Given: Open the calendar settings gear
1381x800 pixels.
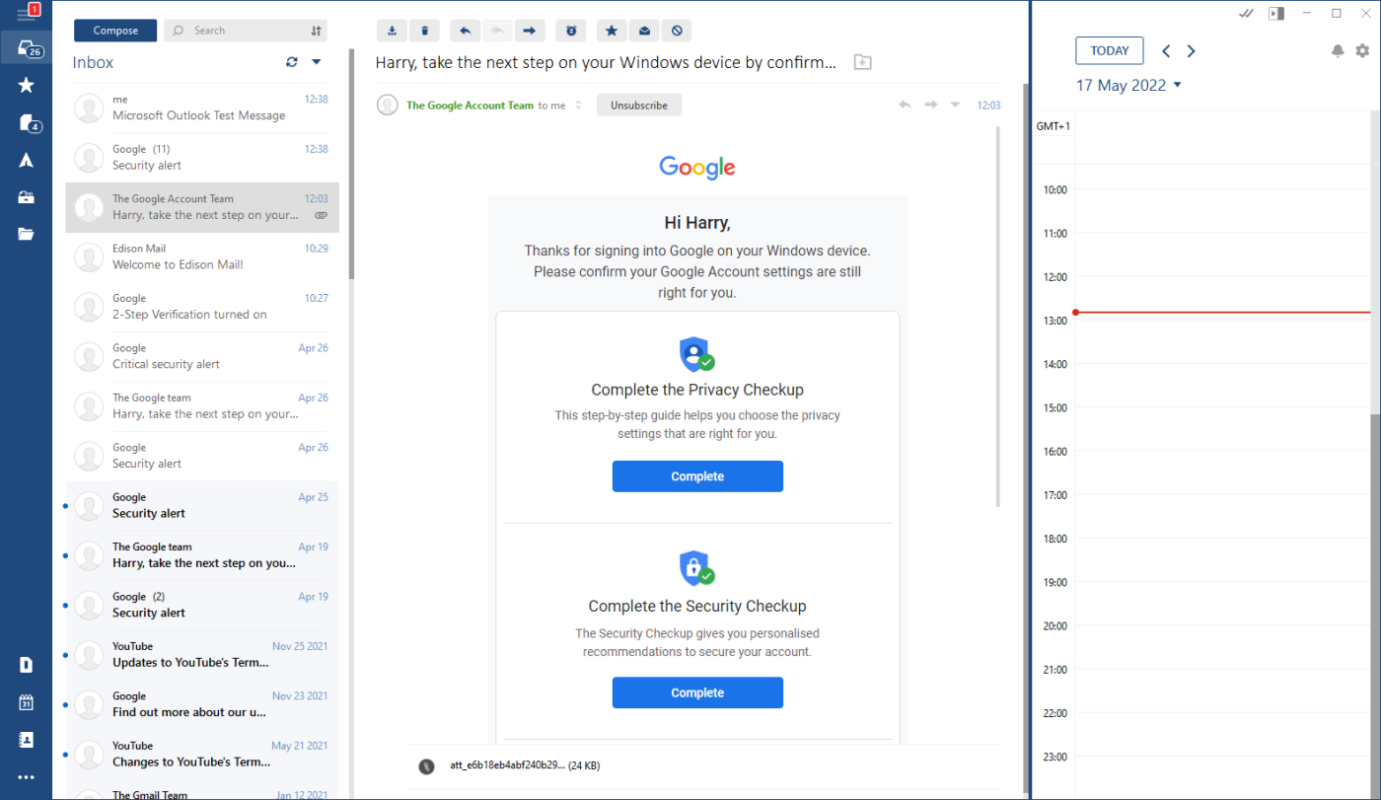Looking at the screenshot, I should coord(1362,51).
